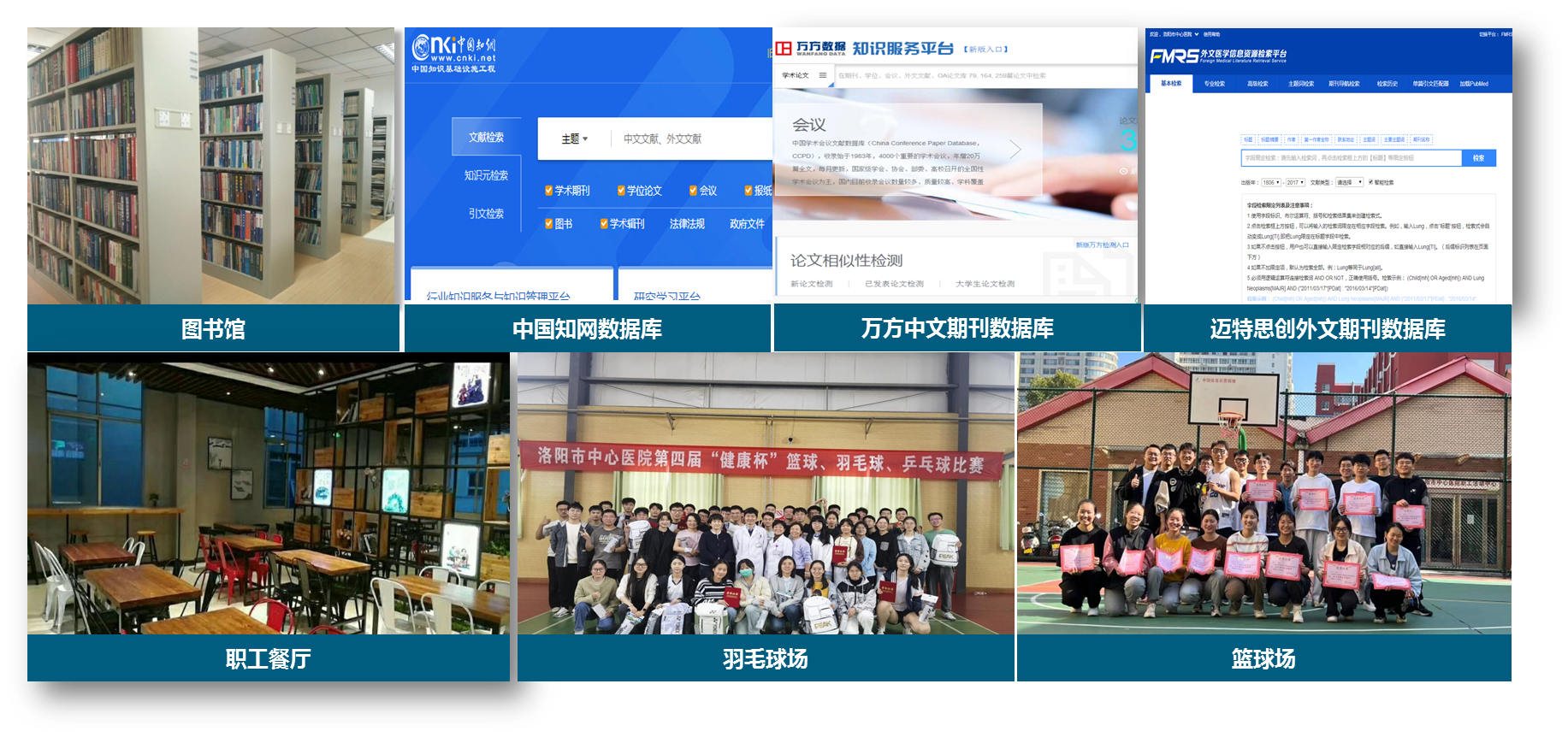The height and width of the screenshot is (737, 1568).
Task: Click the 标题 field limit button
Action: pos(1248,139)
